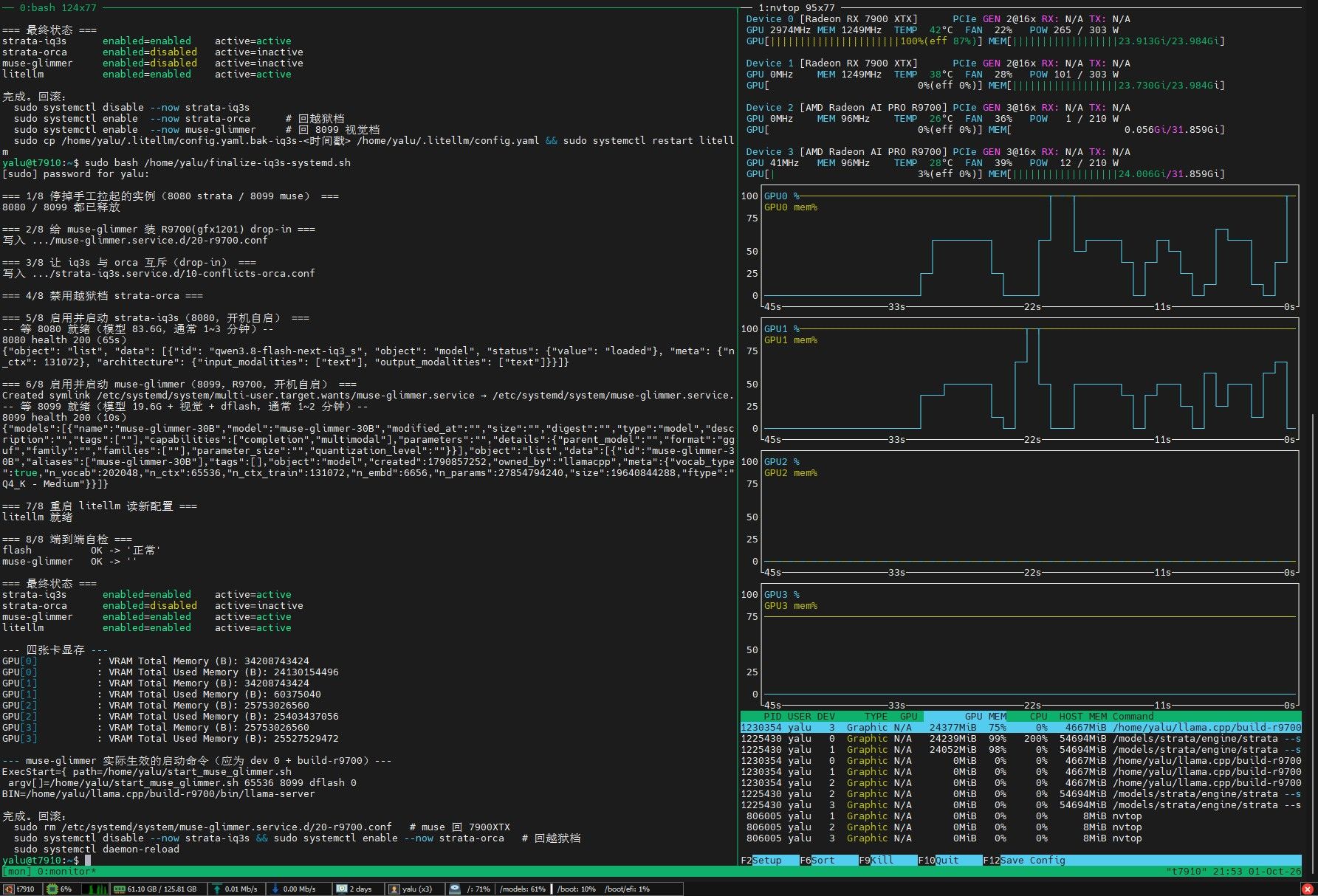
Task: Click '/models: 61%' disk usage in status bar
Action: (x=523, y=889)
